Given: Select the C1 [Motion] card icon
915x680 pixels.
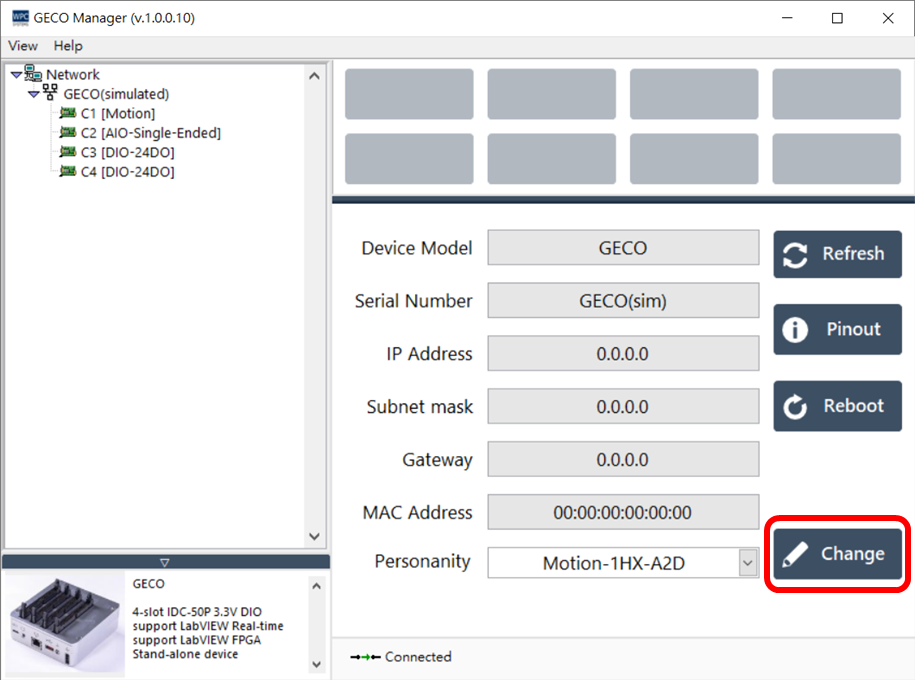Looking at the screenshot, I should pyautogui.click(x=68, y=113).
